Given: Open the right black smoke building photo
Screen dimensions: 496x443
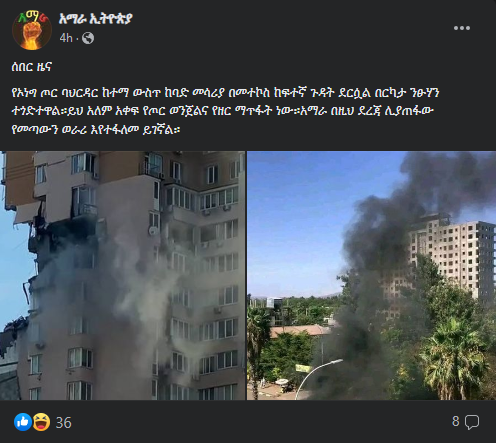Looking at the screenshot, I should coord(371,275).
